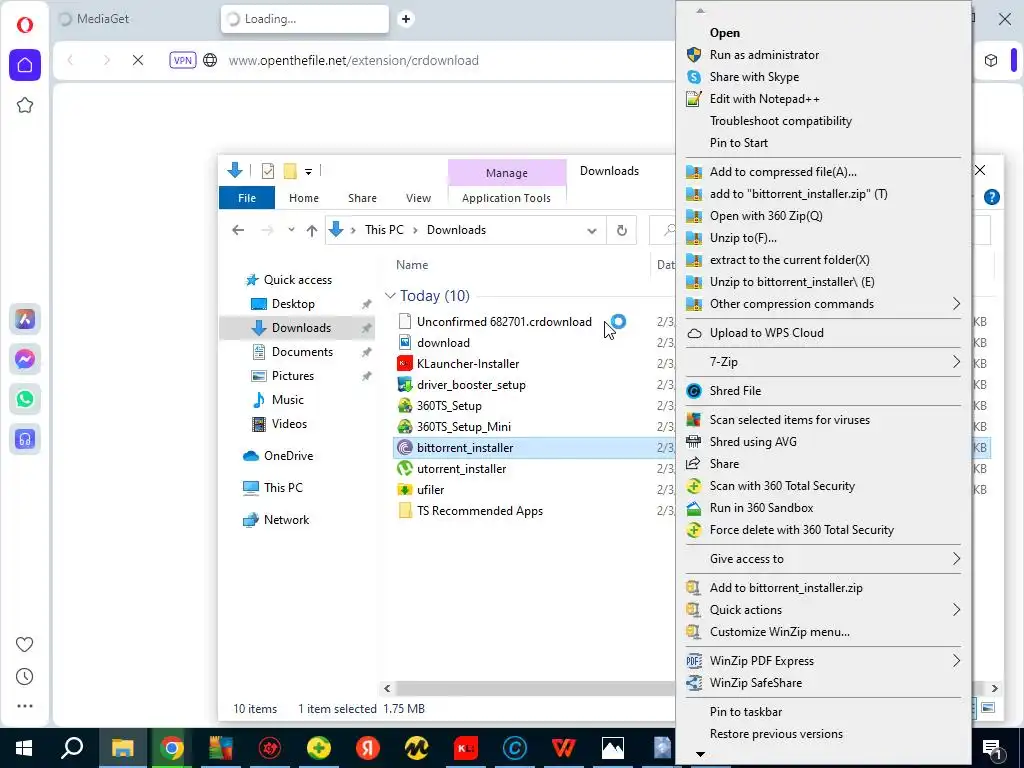Open the heart pinboards icon in sidebar
1024x768 pixels.
pyautogui.click(x=25, y=645)
